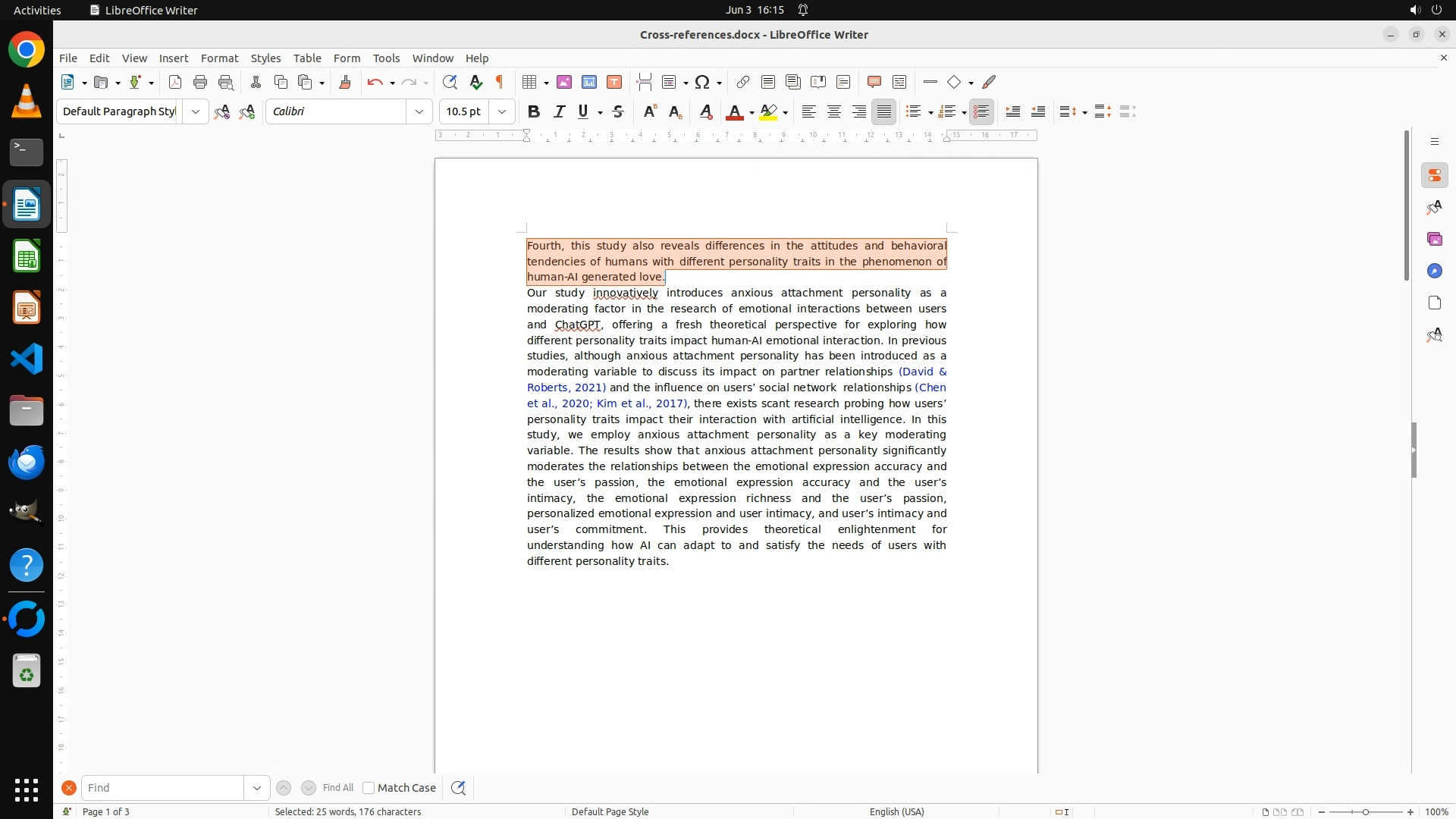The image size is (1456, 819).
Task: Click the Strikethrough formatting icon
Action: [x=618, y=112]
